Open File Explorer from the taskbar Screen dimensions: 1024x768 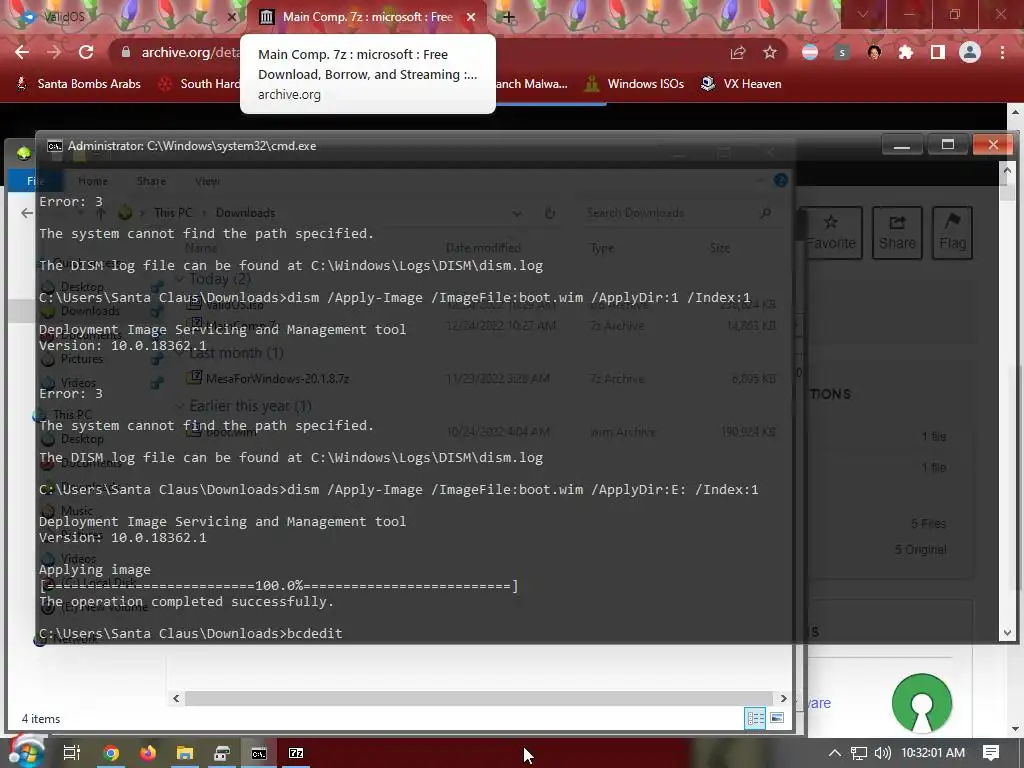point(185,753)
